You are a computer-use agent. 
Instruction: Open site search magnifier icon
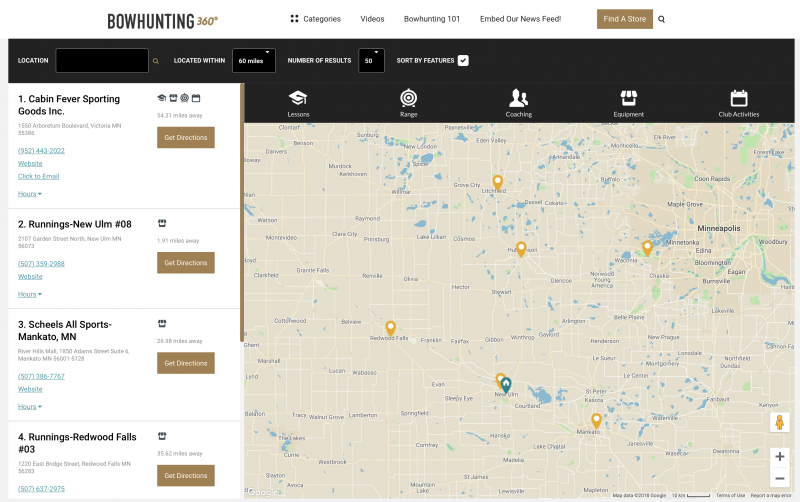pos(661,19)
